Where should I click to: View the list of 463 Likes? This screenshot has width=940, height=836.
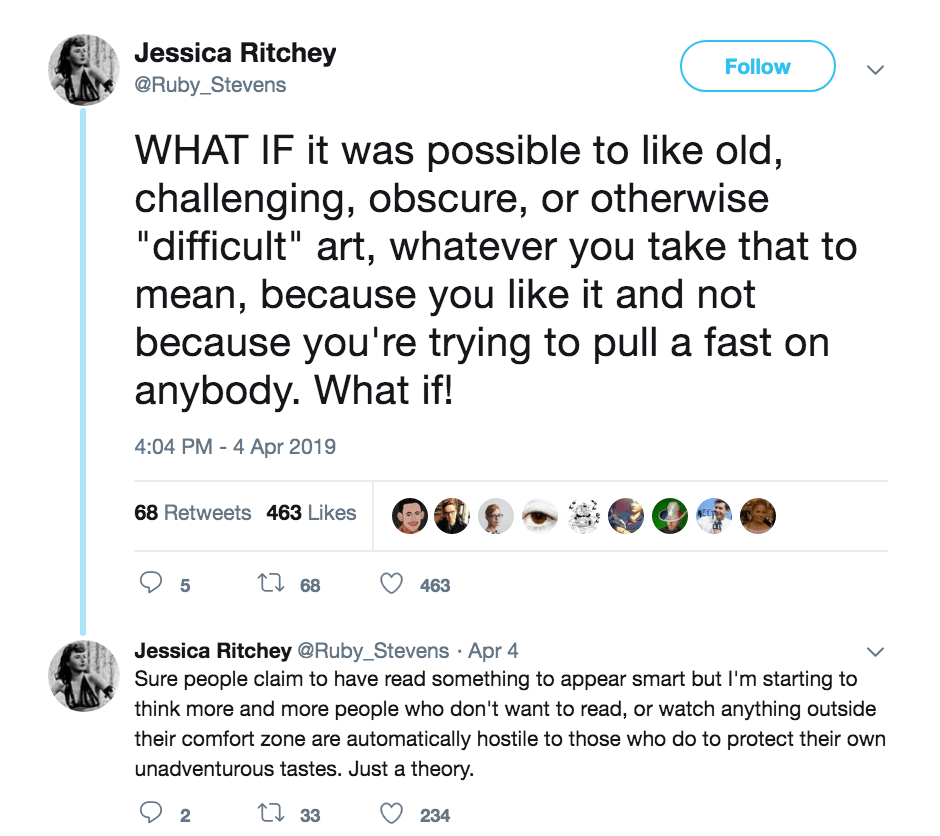point(311,513)
